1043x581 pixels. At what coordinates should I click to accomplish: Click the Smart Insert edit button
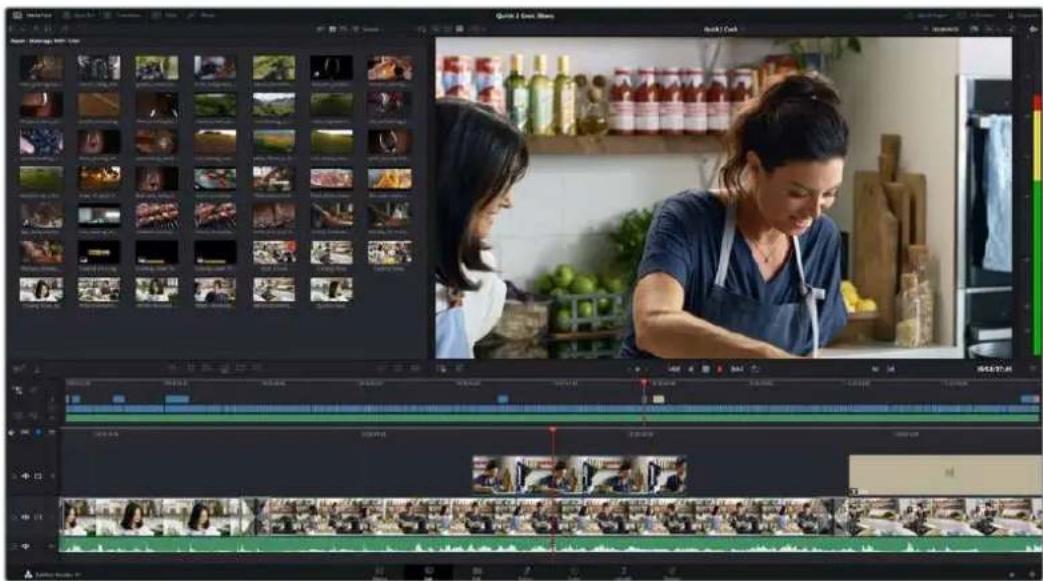[172, 368]
